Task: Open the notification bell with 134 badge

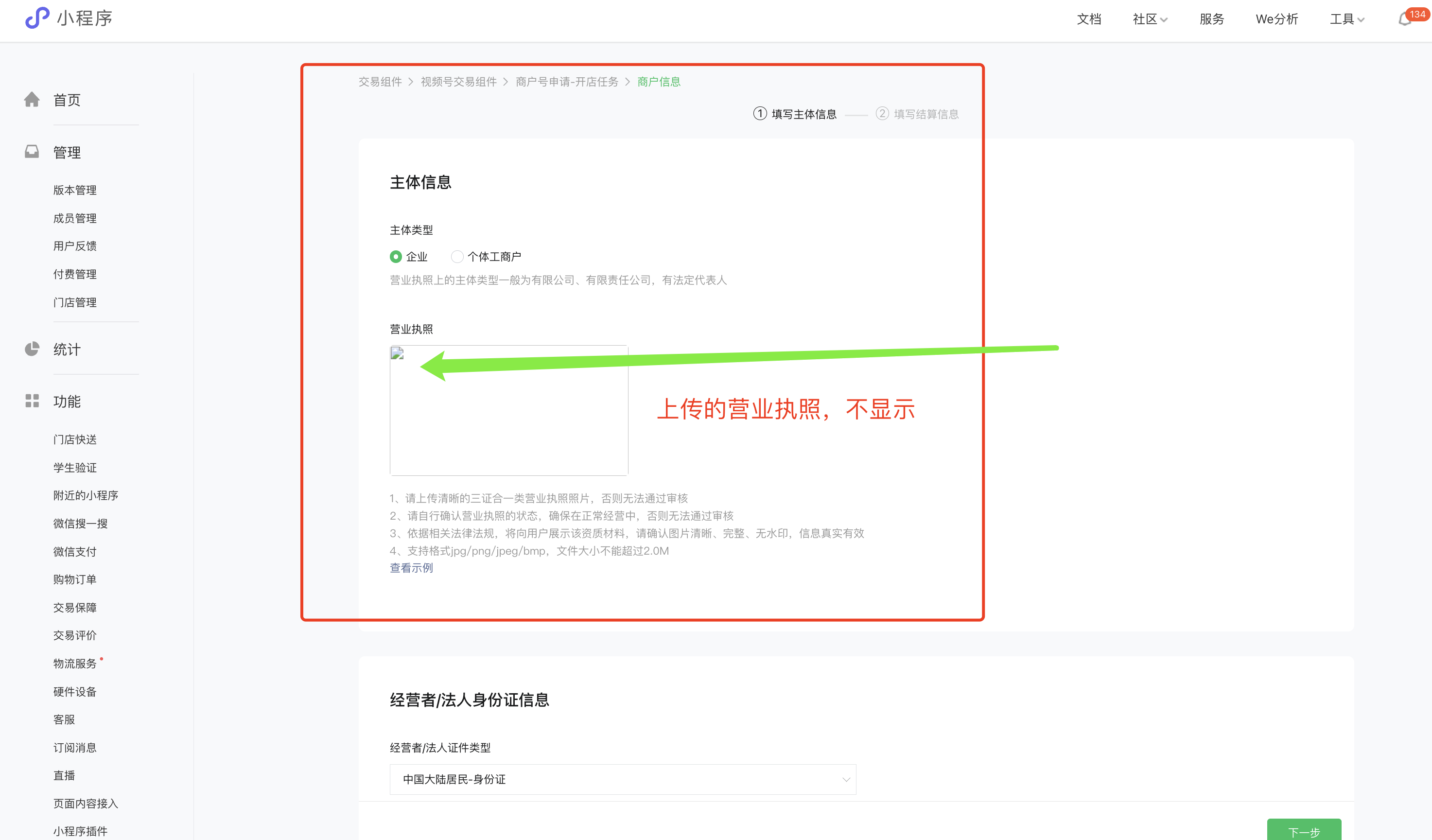Action: pyautogui.click(x=1405, y=19)
